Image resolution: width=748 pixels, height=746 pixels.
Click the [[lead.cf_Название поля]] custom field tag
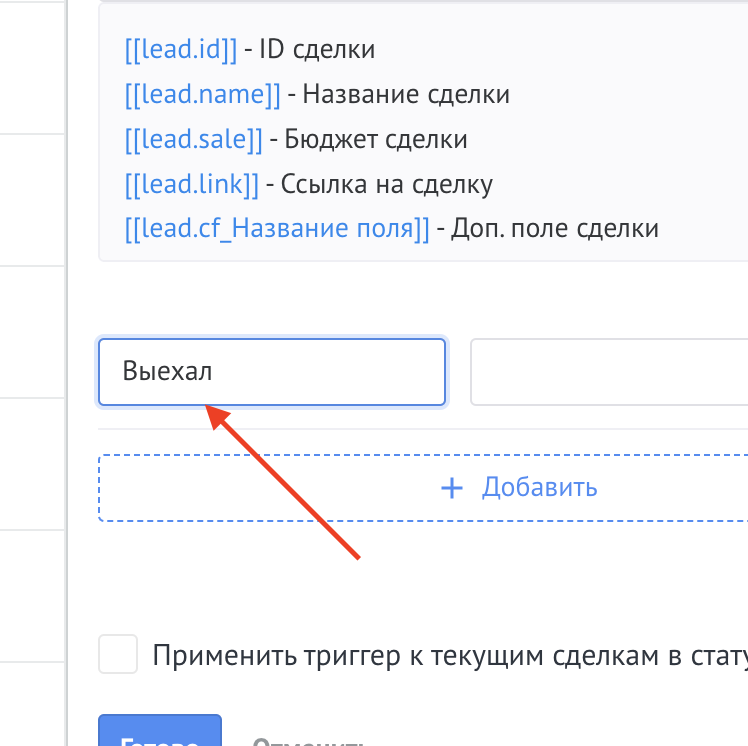(x=276, y=228)
